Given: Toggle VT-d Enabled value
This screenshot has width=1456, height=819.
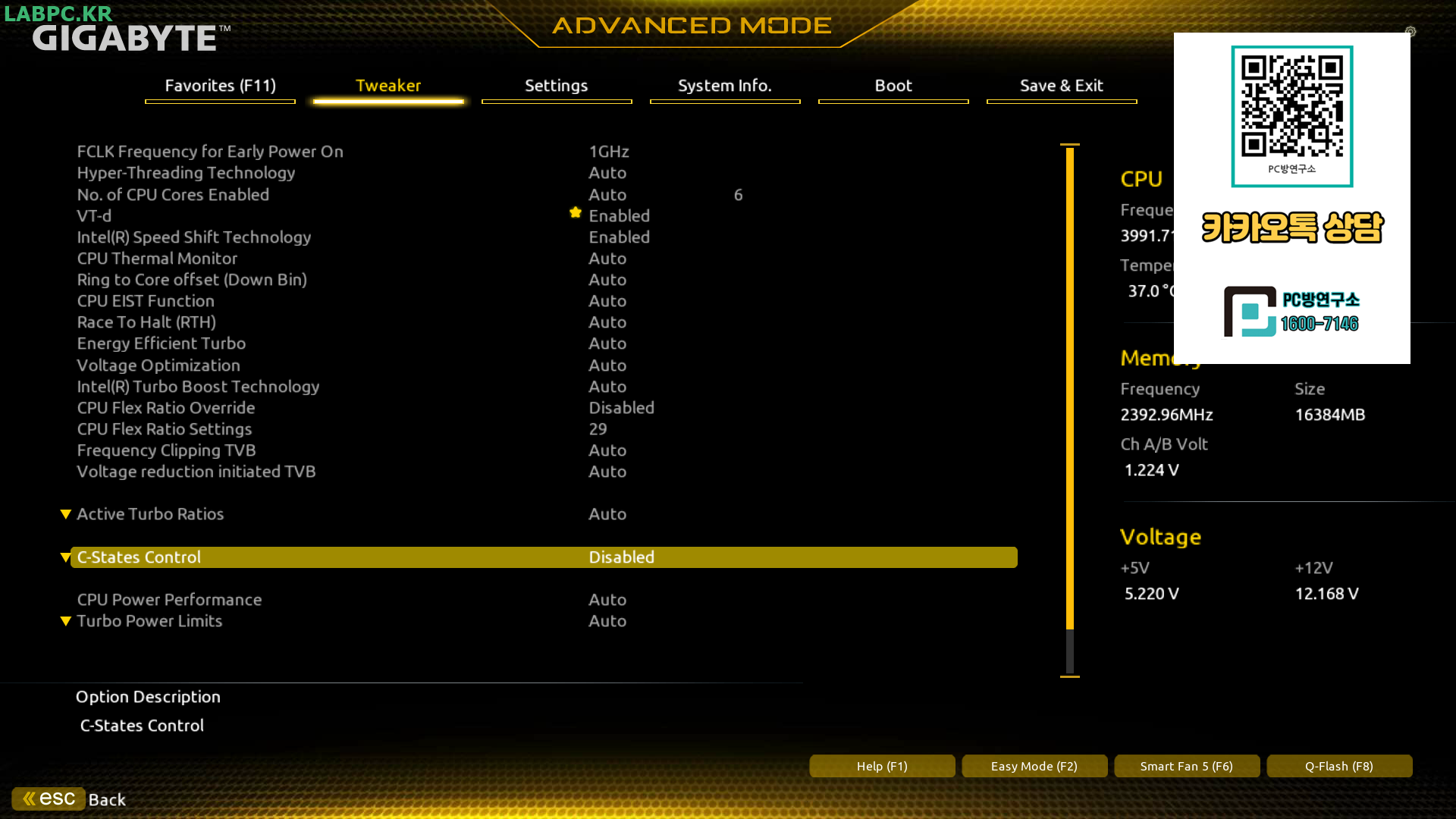Looking at the screenshot, I should point(619,216).
